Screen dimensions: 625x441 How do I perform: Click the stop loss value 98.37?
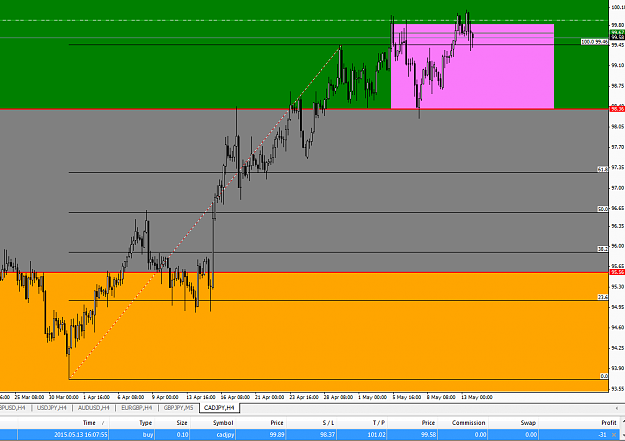[327, 435]
